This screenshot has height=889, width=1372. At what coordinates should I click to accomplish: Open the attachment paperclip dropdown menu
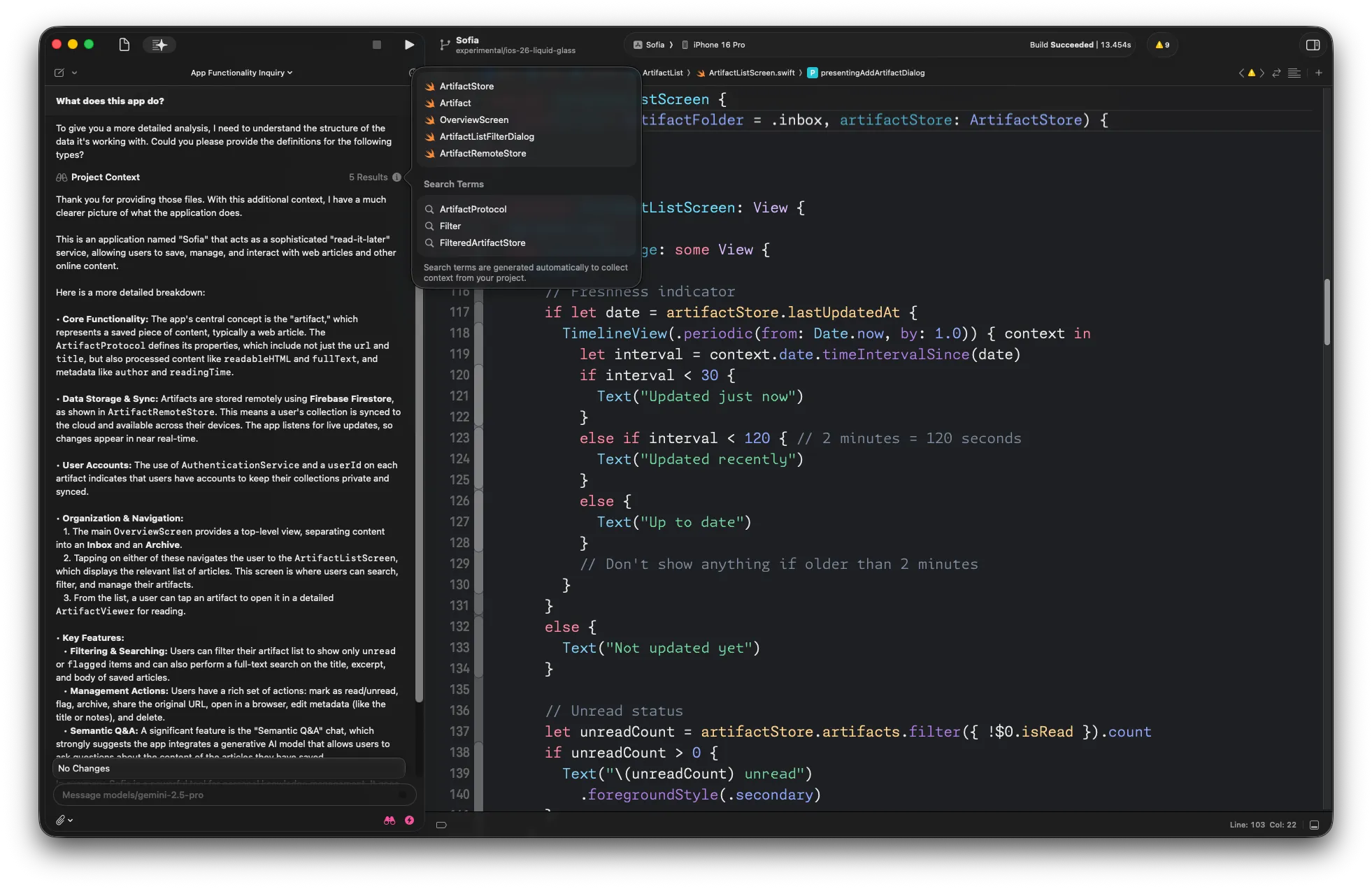[64, 821]
